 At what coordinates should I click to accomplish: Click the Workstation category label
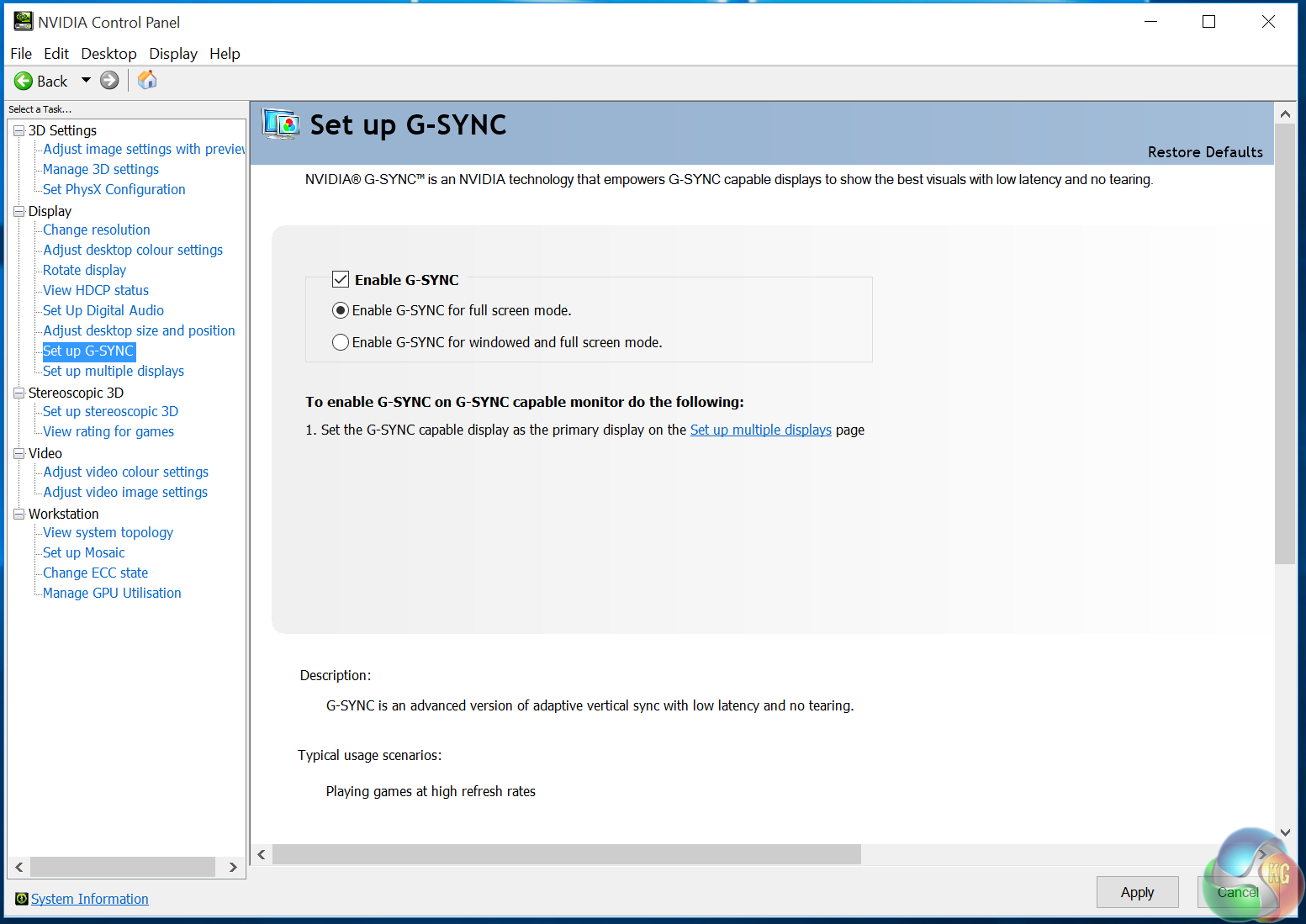tap(64, 514)
